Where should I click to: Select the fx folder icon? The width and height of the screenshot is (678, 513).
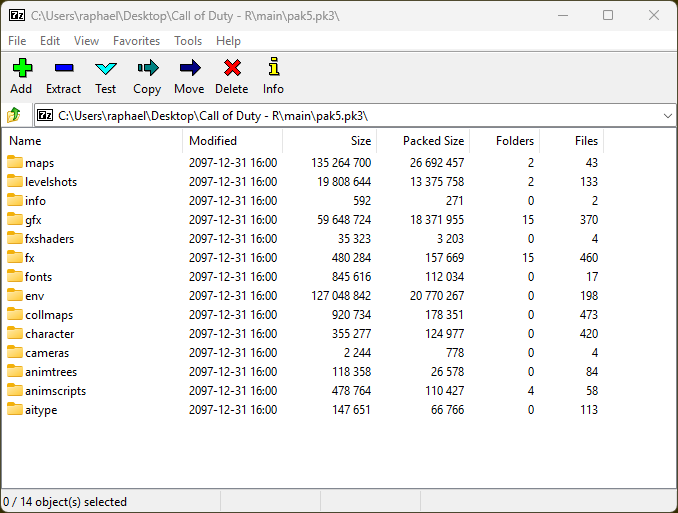[15, 257]
